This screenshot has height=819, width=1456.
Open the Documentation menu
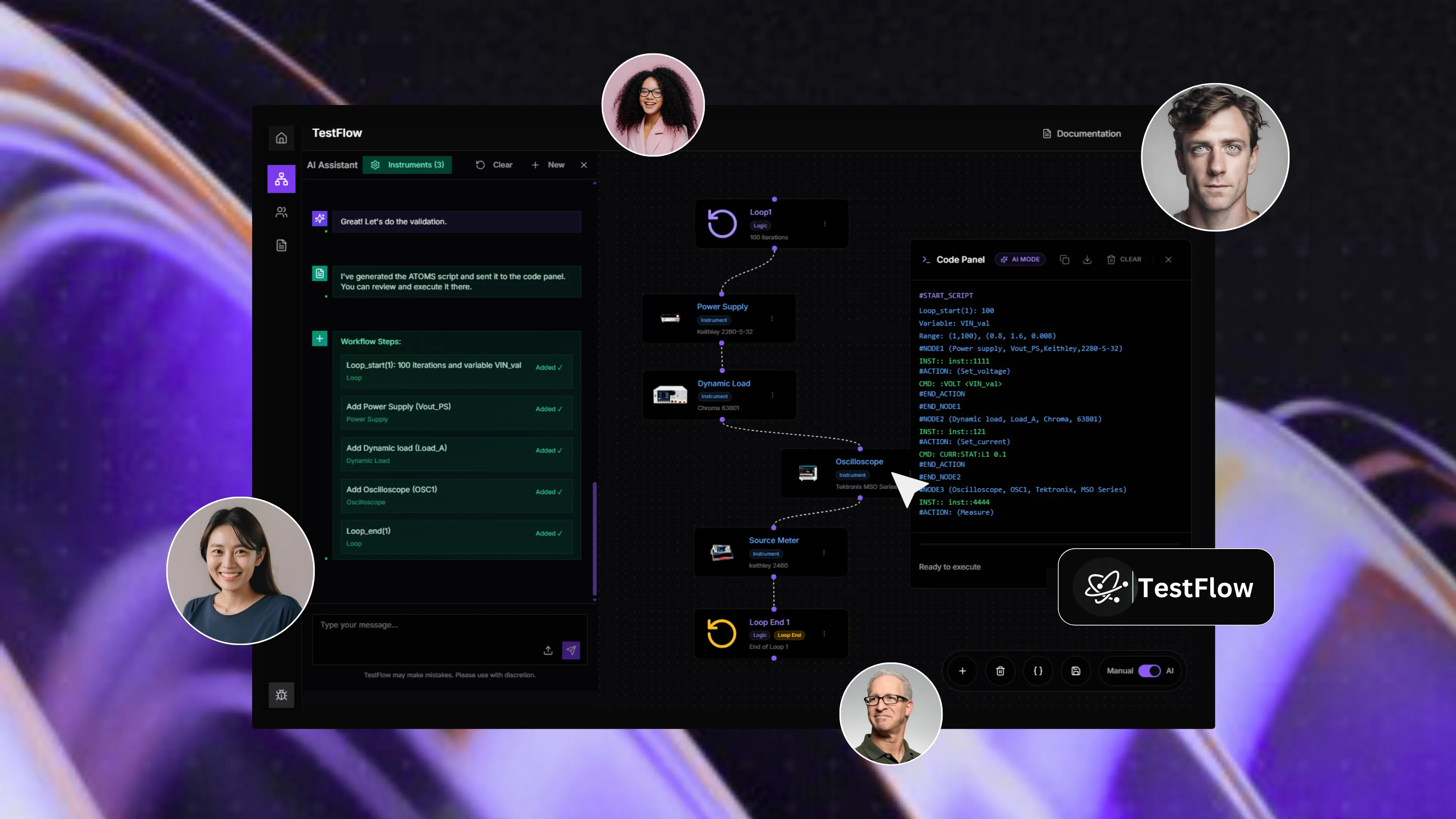[x=1081, y=133]
